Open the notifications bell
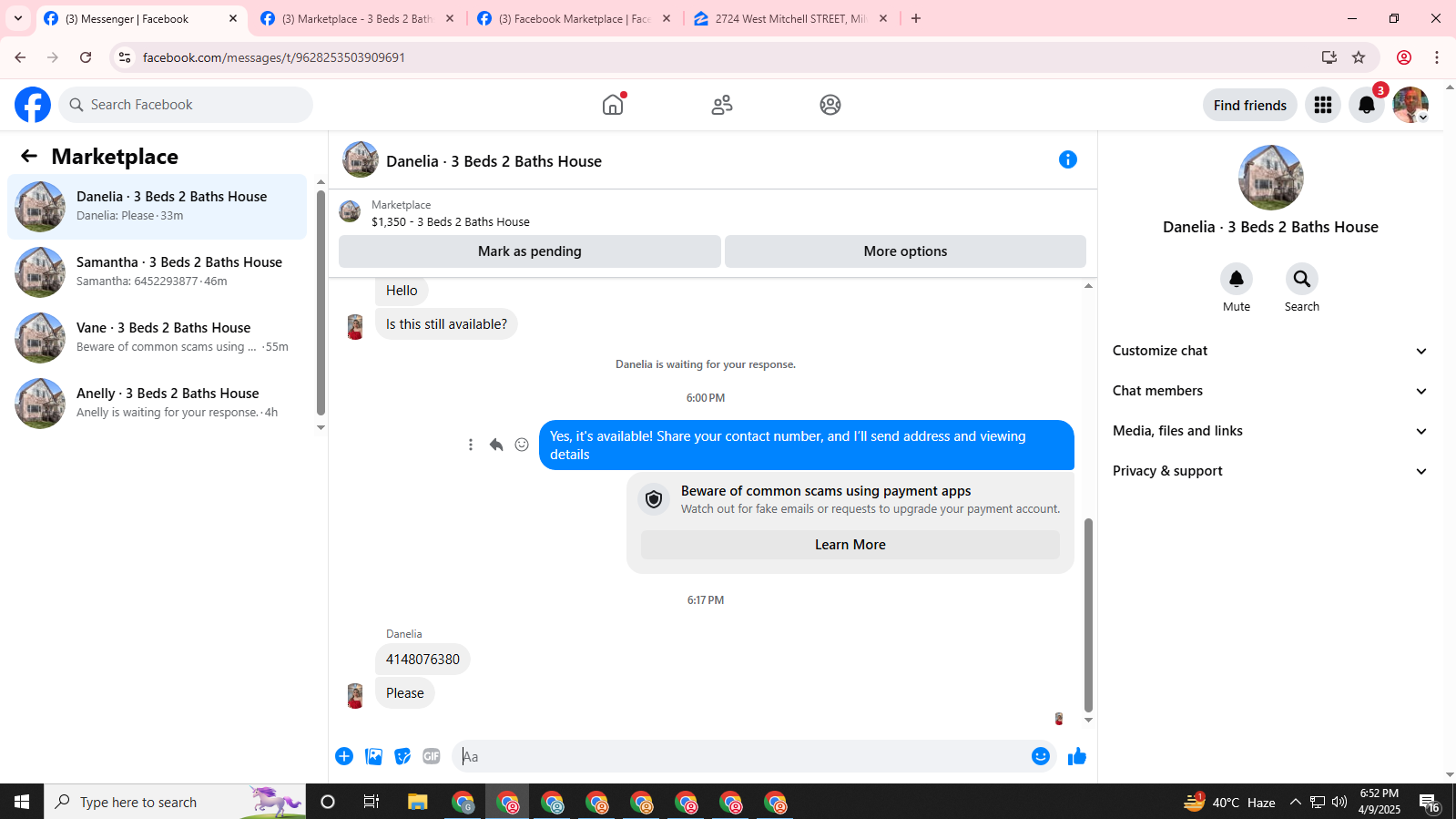Viewport: 1456px width, 819px height. pos(1367,105)
